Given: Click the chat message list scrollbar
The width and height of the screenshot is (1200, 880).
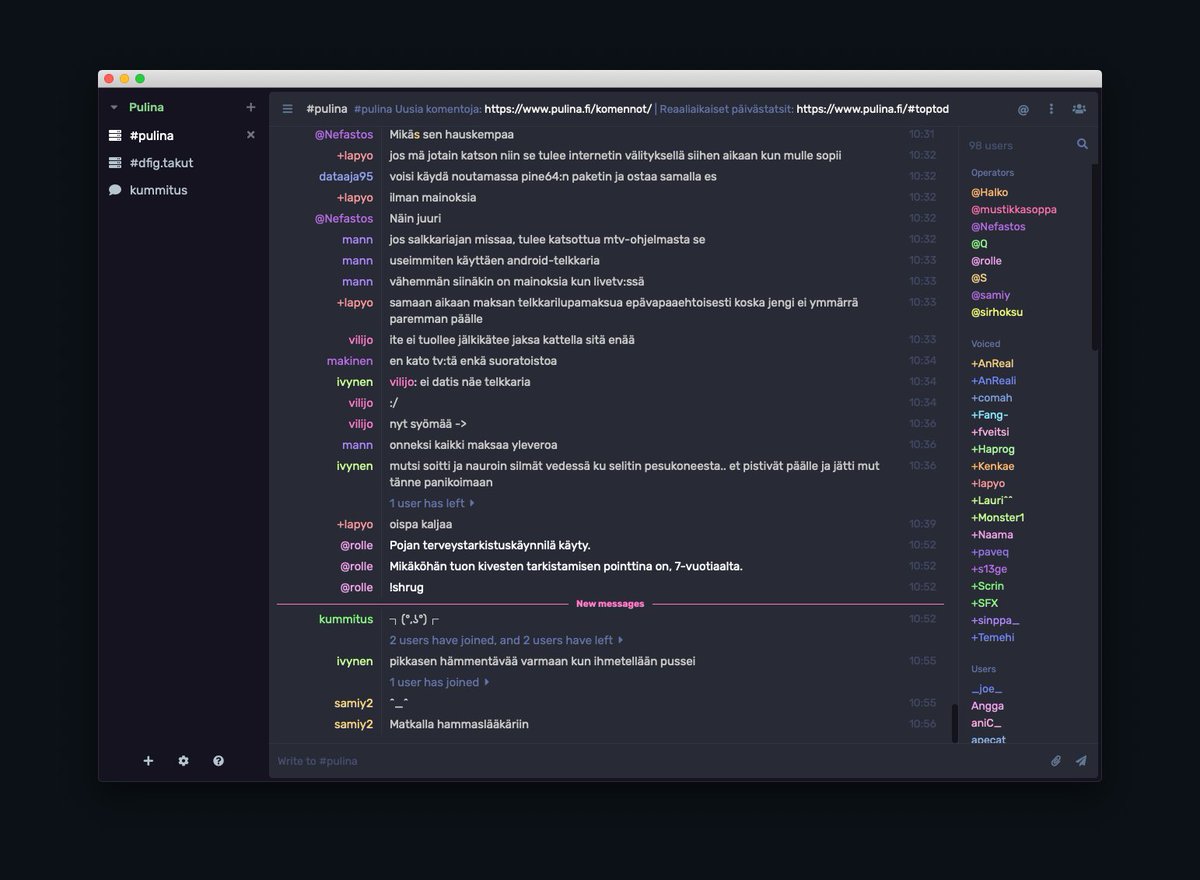Looking at the screenshot, I should point(954,722).
